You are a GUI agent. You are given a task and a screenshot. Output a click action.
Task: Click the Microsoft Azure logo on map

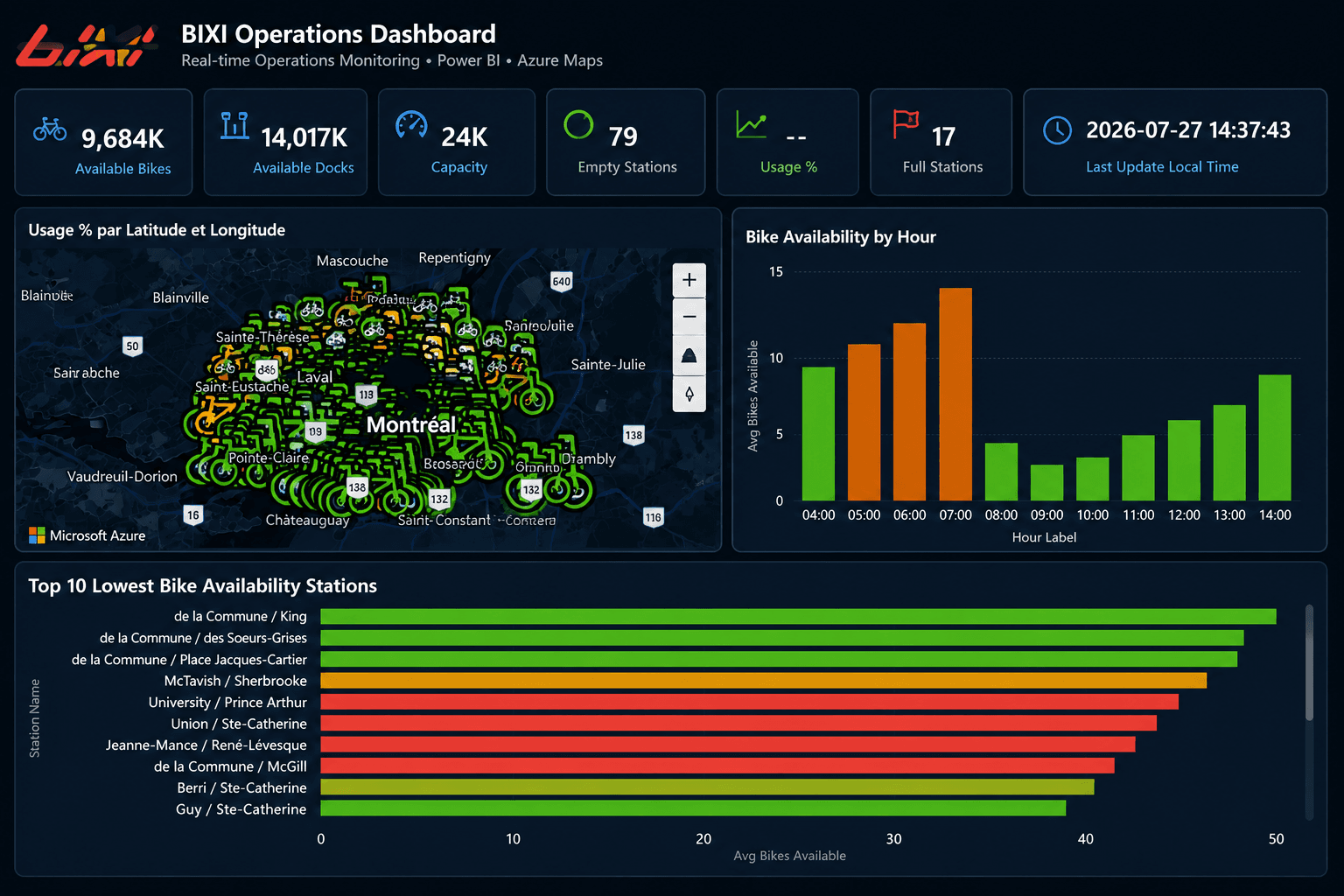(x=87, y=535)
